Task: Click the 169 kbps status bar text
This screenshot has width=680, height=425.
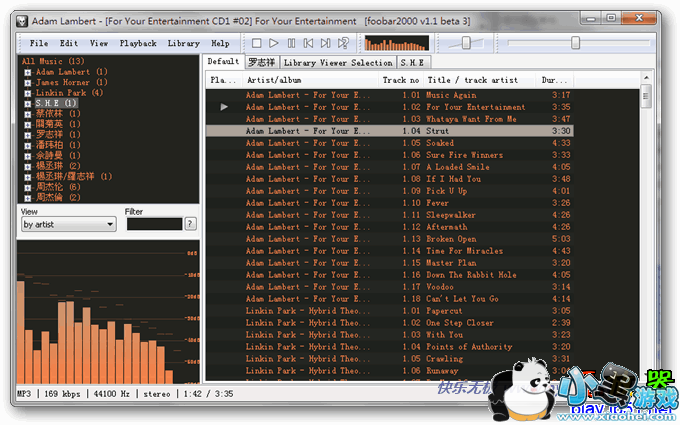Action: (x=62, y=394)
